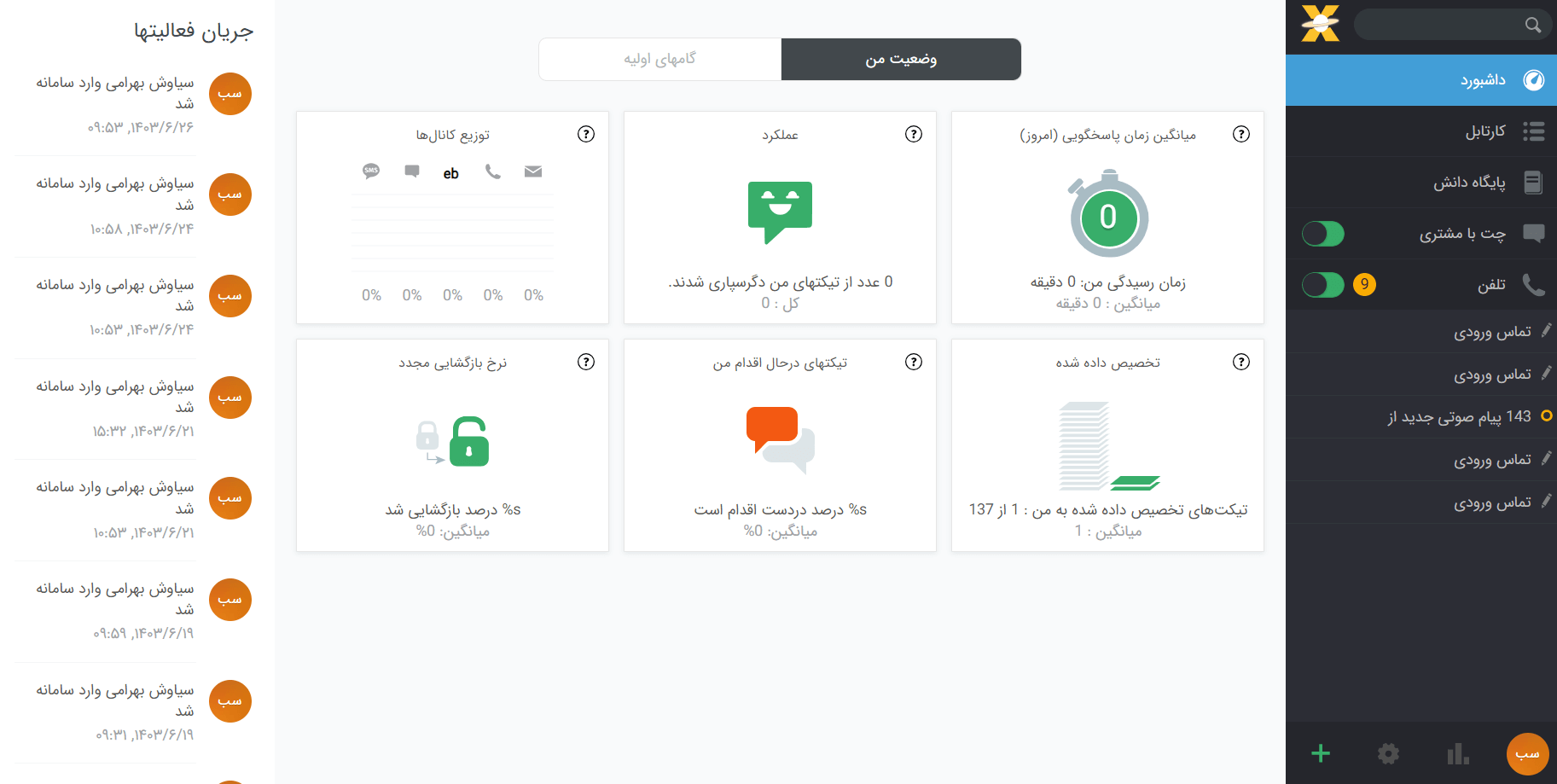
Task: Open the activity entry dated ۱۴۰۳/۶/۲۴ ۱۰:۵۸
Action: (115, 206)
